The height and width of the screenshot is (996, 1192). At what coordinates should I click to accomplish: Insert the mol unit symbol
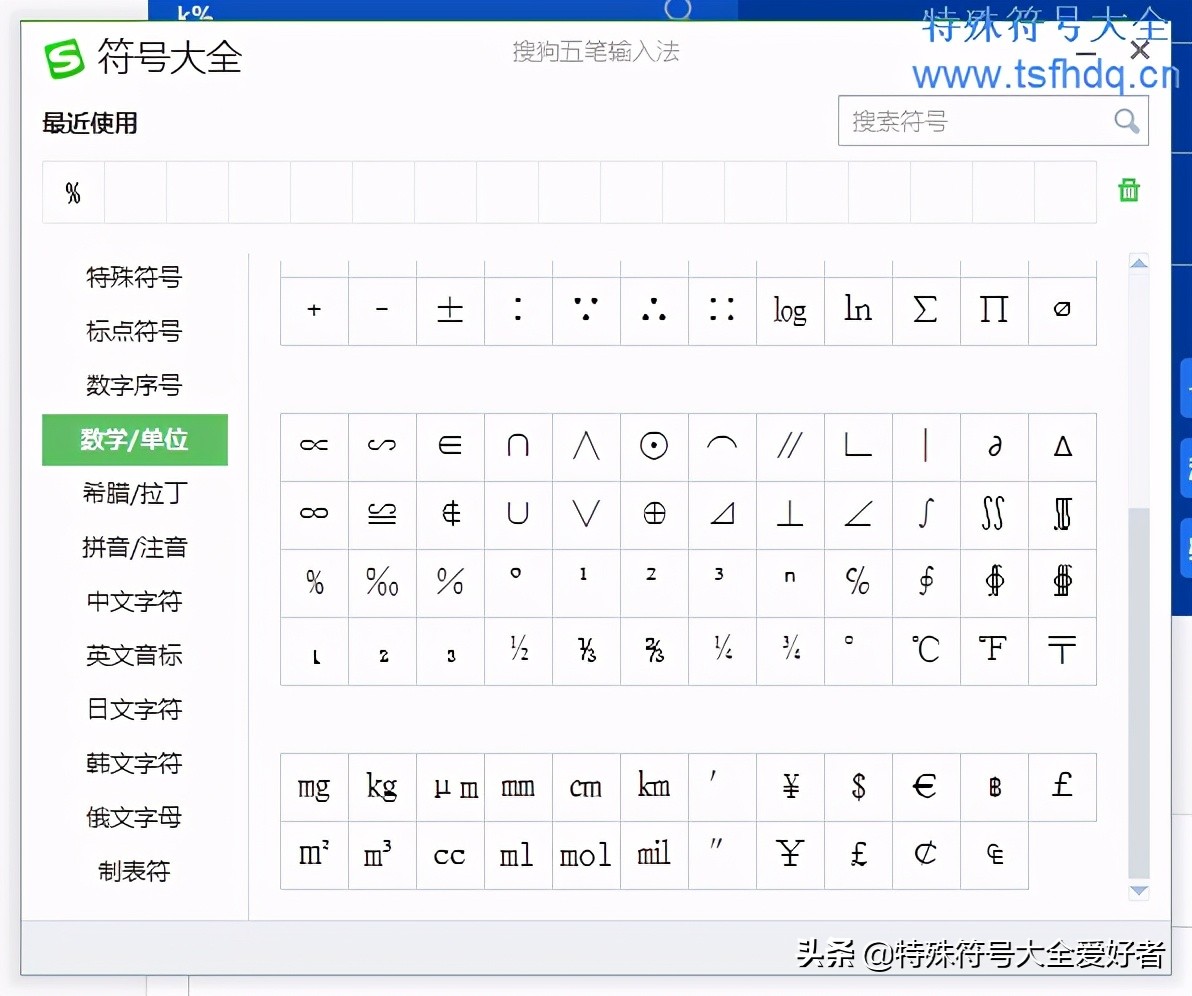586,855
